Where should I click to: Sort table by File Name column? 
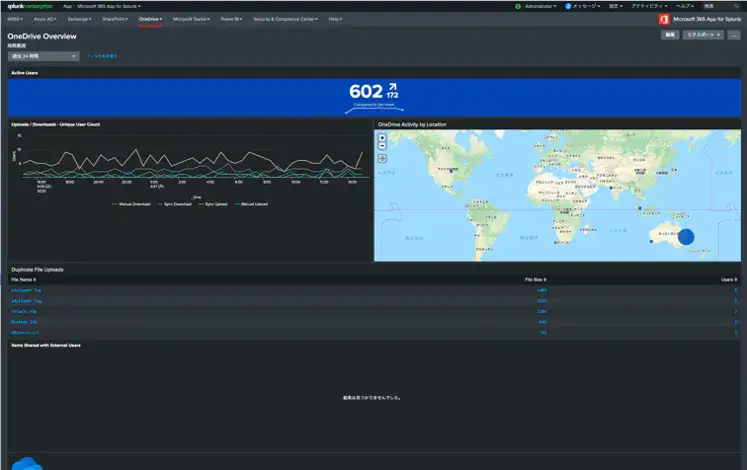coord(23,280)
